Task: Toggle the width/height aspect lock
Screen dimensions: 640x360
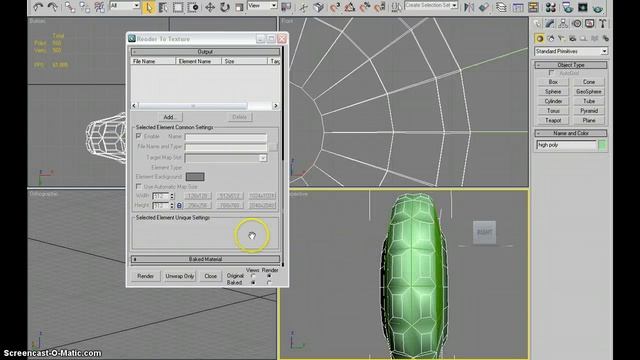Action: point(179,205)
